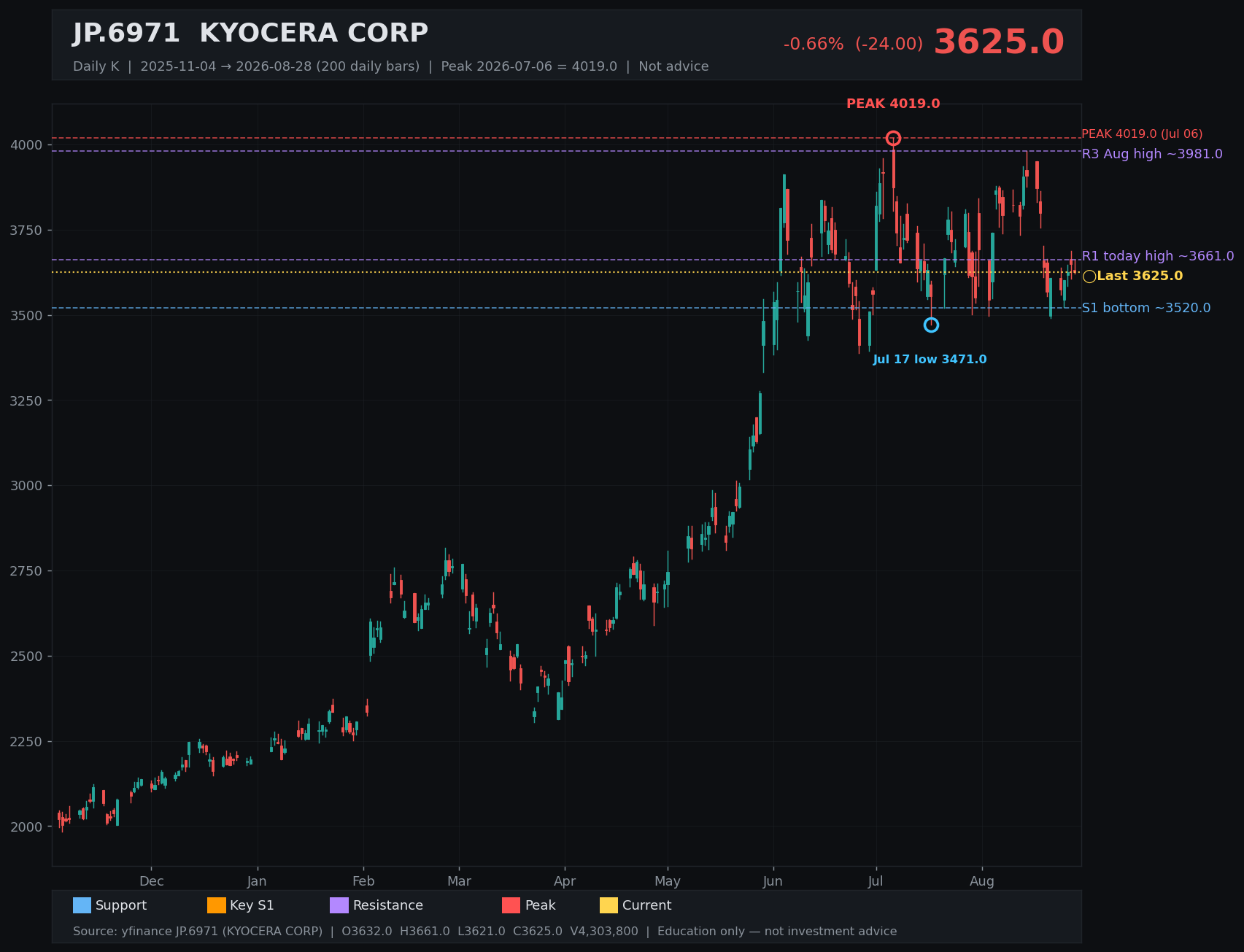This screenshot has width=1244, height=952.
Task: Click the purple Resistance legend swatch
Action: pyautogui.click(x=339, y=905)
